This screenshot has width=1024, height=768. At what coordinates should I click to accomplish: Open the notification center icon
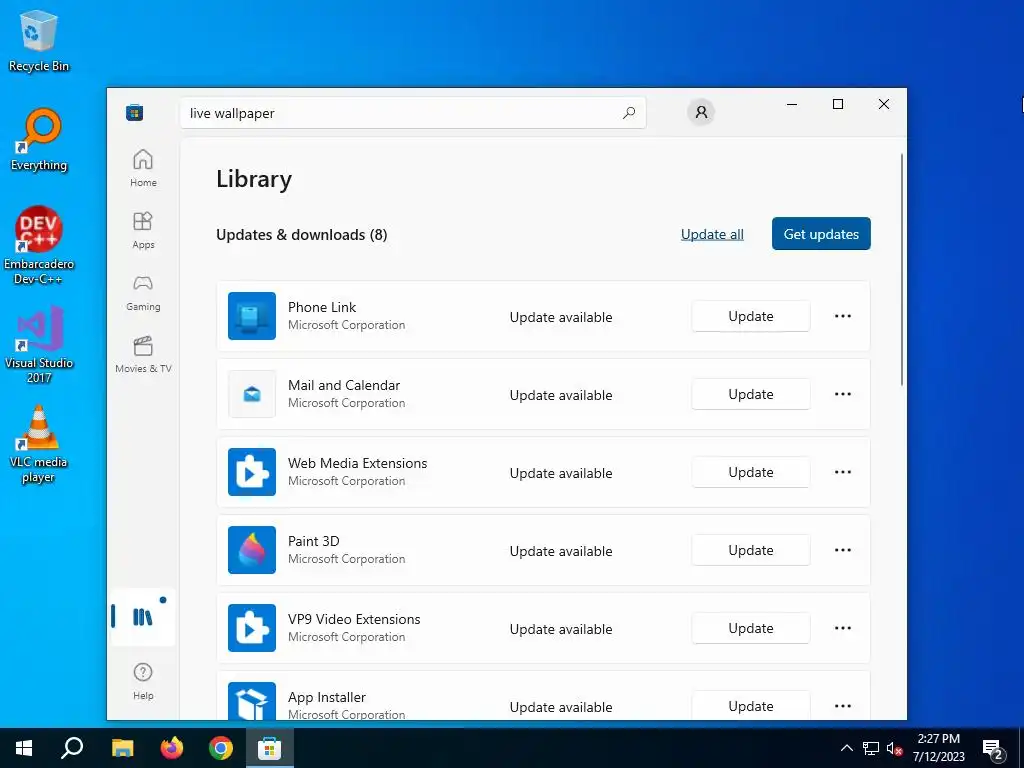[994, 749]
